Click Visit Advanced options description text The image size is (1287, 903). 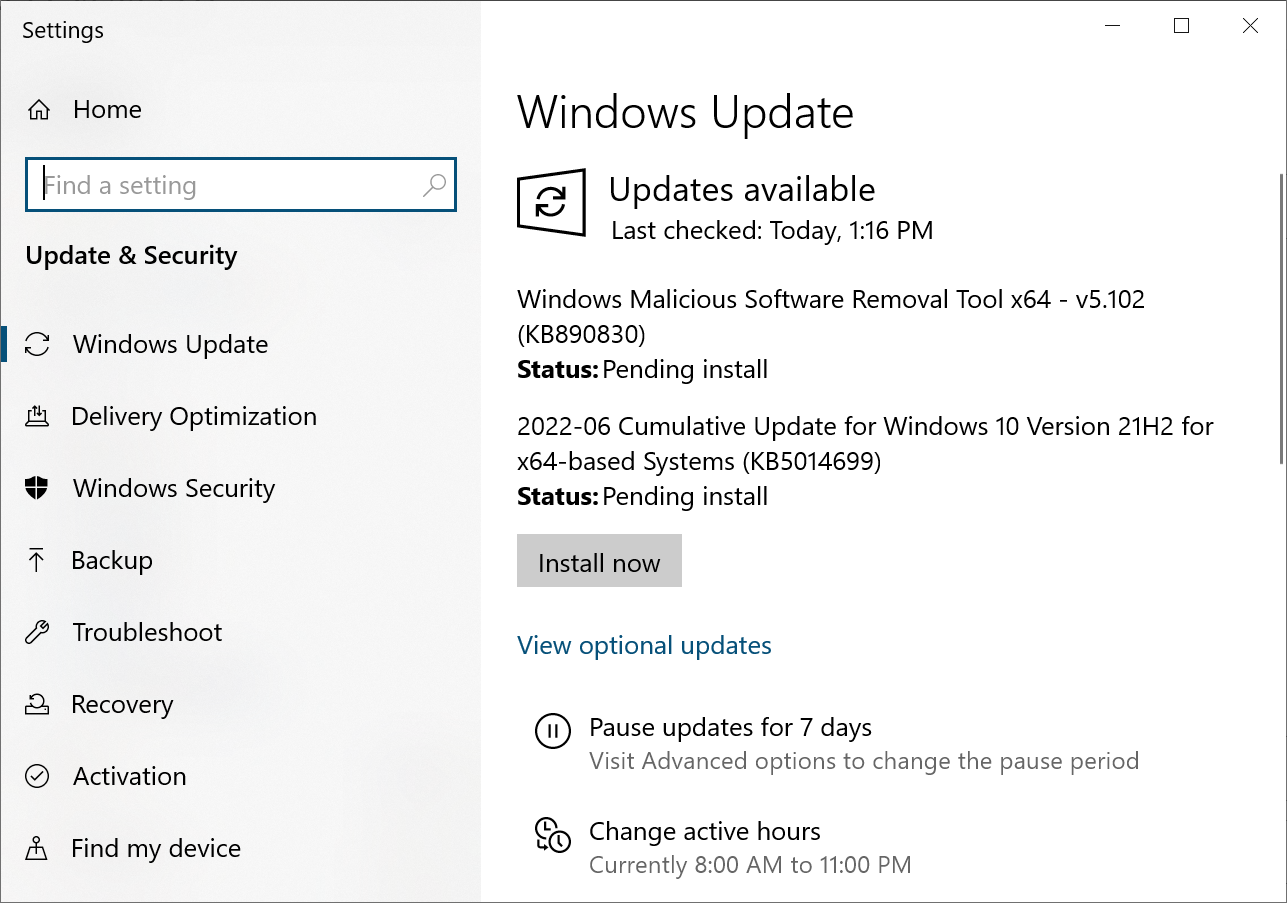864,761
